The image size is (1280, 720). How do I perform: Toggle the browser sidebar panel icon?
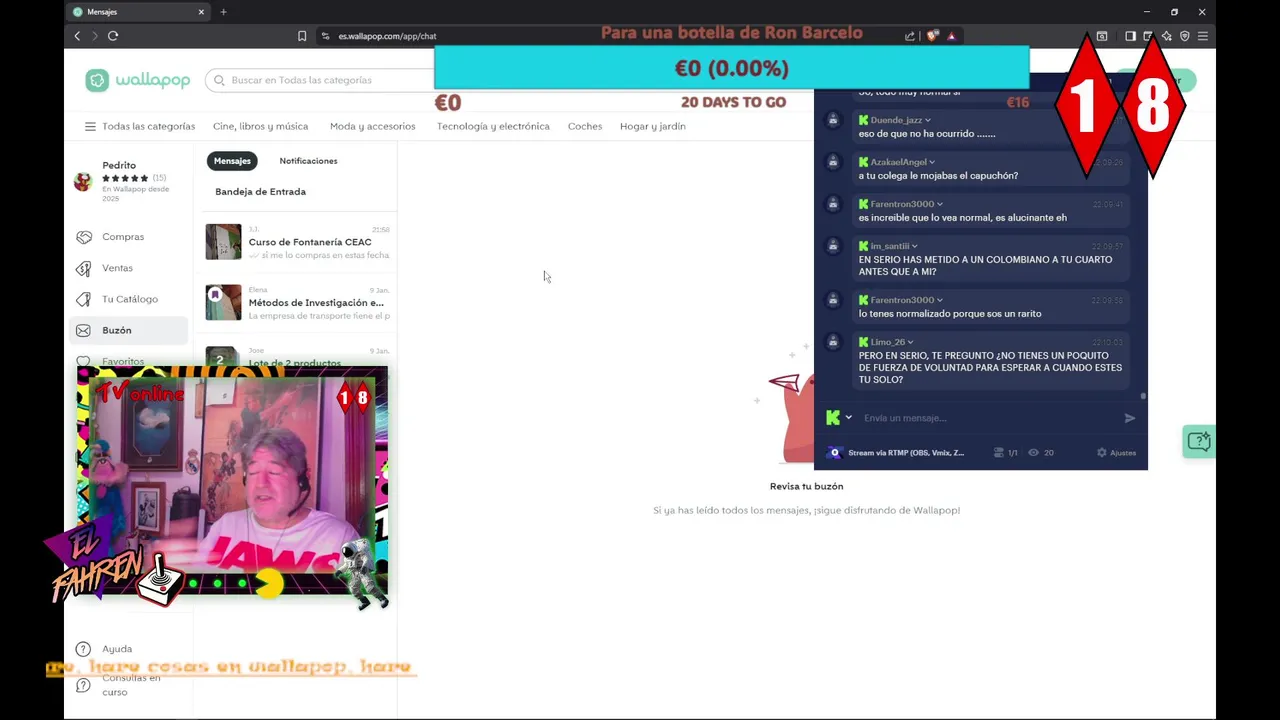(1130, 36)
